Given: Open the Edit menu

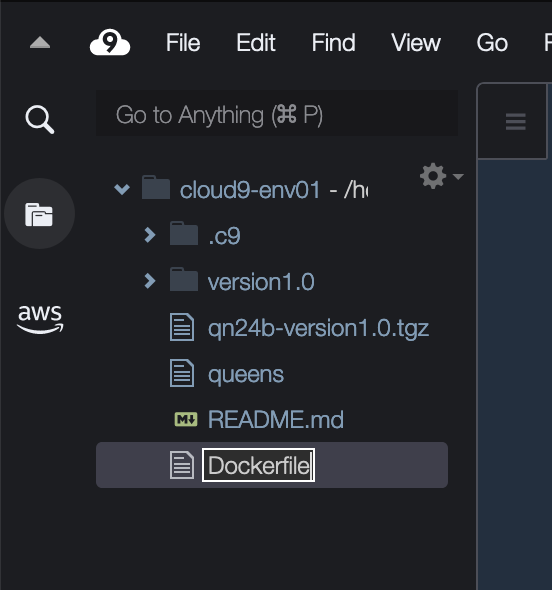Looking at the screenshot, I should coord(256,43).
